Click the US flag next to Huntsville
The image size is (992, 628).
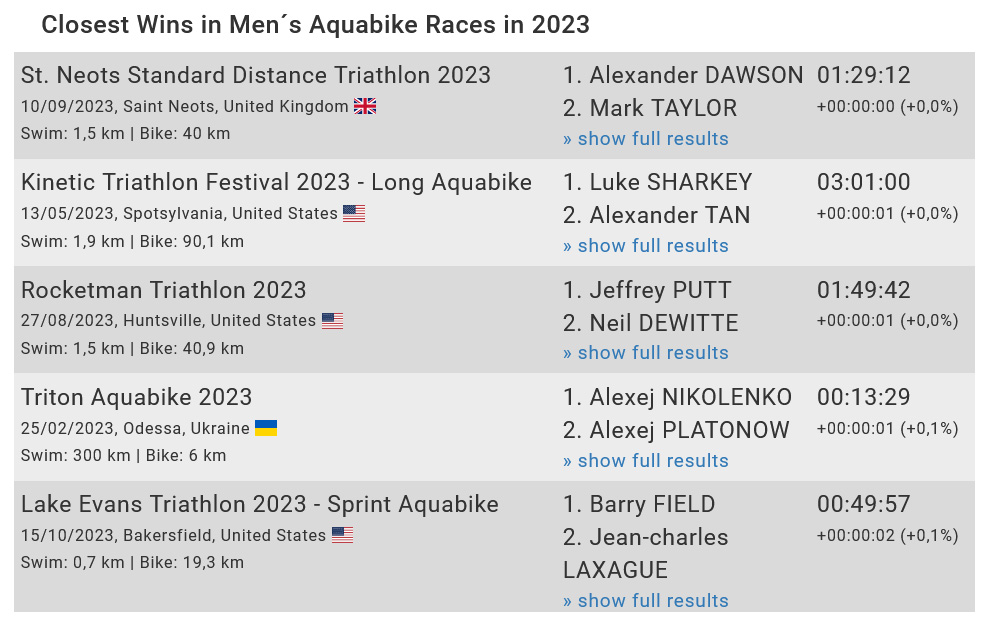pos(332,321)
